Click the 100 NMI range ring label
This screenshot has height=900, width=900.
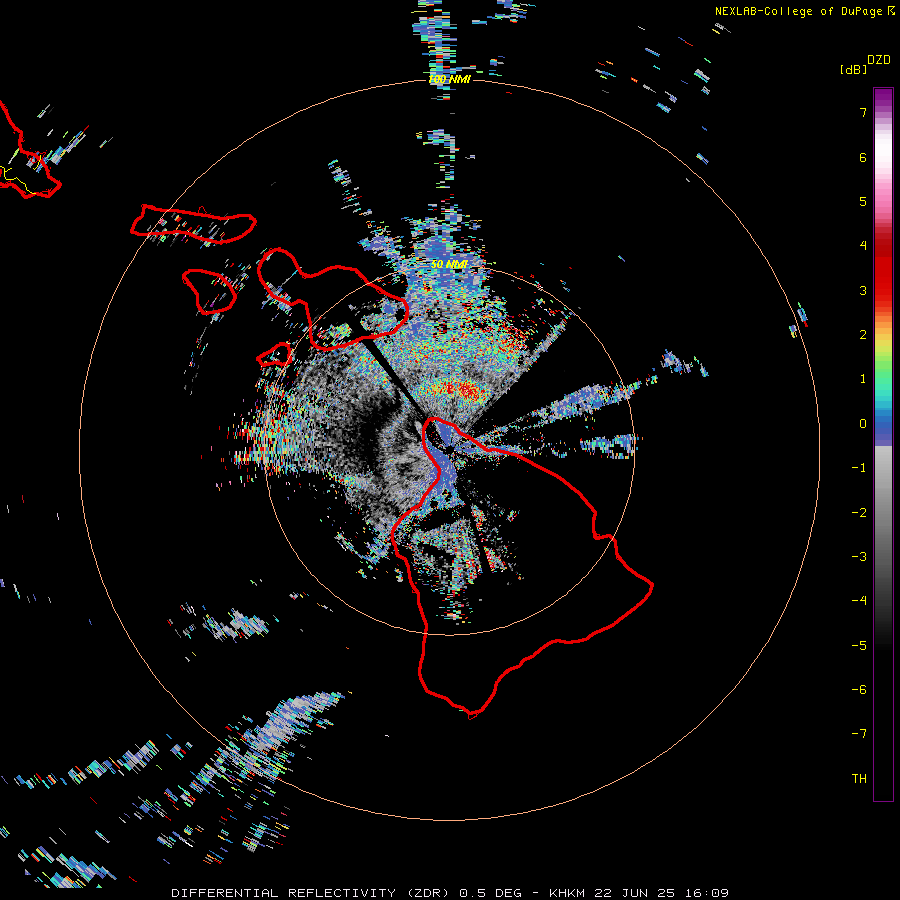(x=449, y=79)
